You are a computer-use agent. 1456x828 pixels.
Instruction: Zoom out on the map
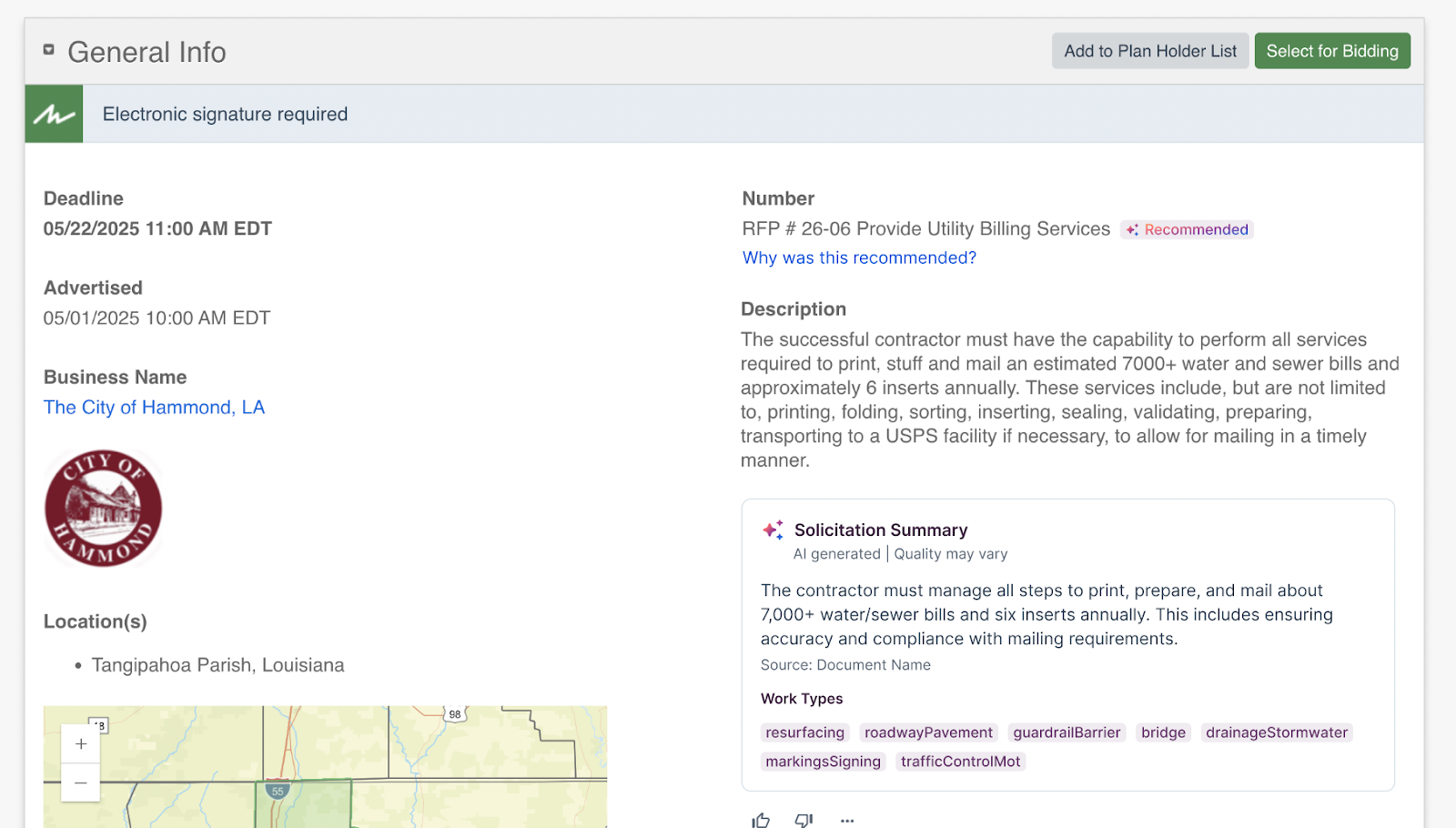pyautogui.click(x=81, y=783)
